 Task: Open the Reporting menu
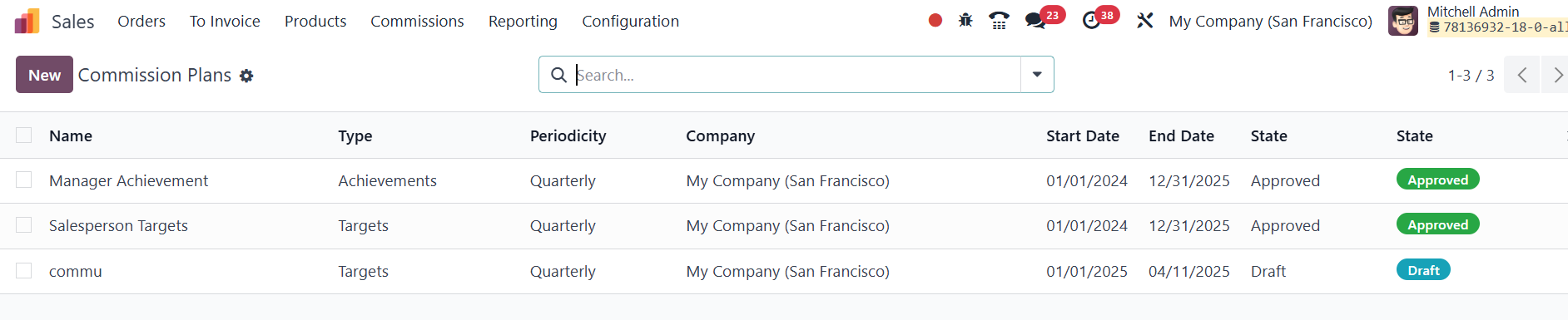[523, 21]
